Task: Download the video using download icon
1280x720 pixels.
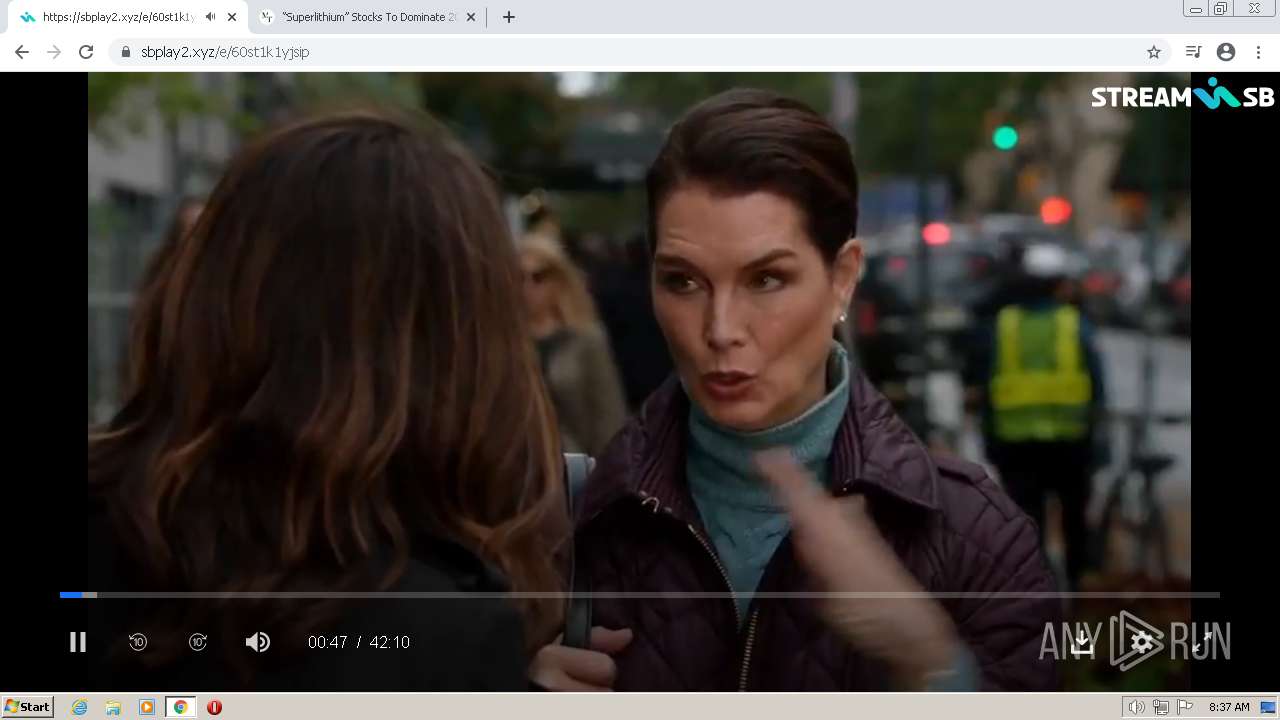Action: [1082, 642]
